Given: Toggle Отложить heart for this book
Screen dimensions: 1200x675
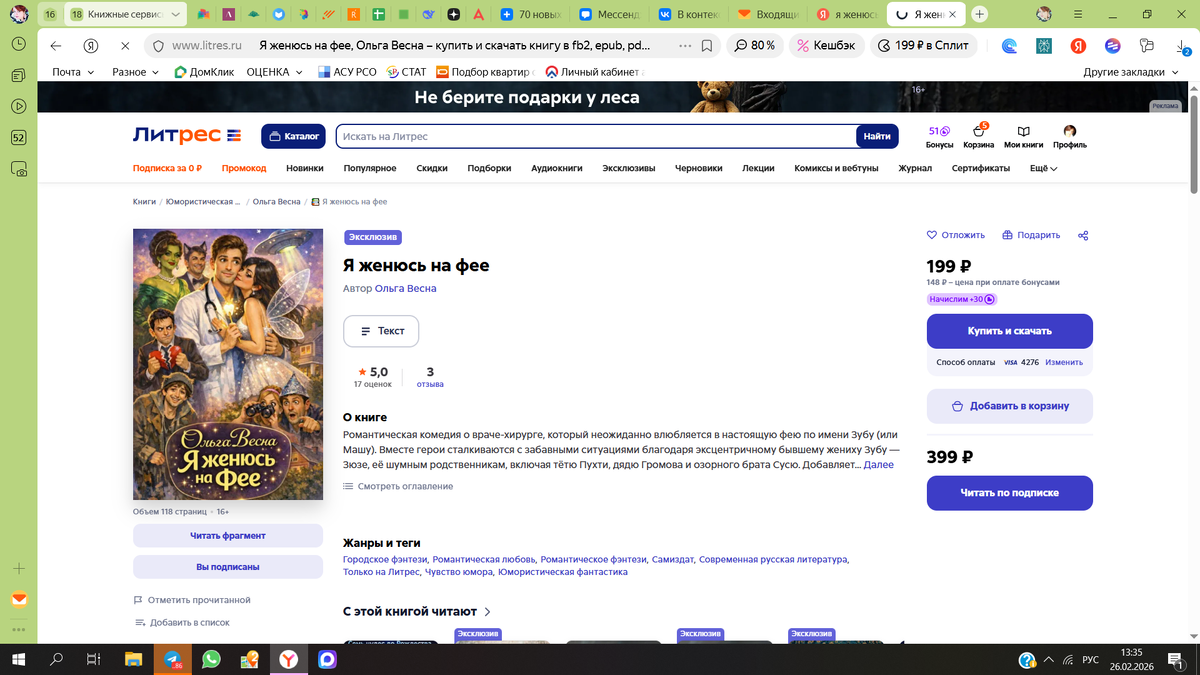Looking at the screenshot, I should tap(956, 235).
